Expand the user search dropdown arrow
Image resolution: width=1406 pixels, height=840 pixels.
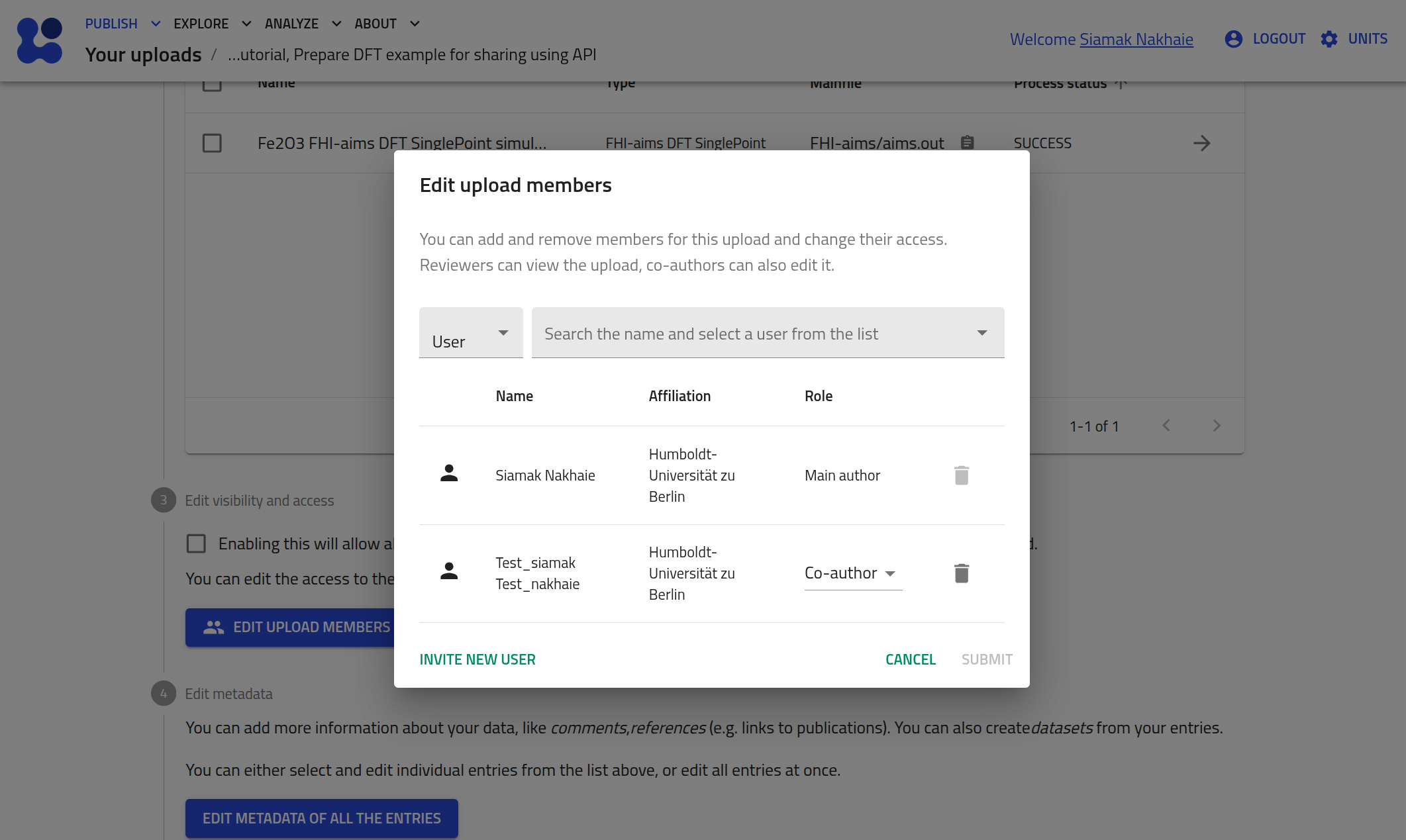[x=983, y=333]
